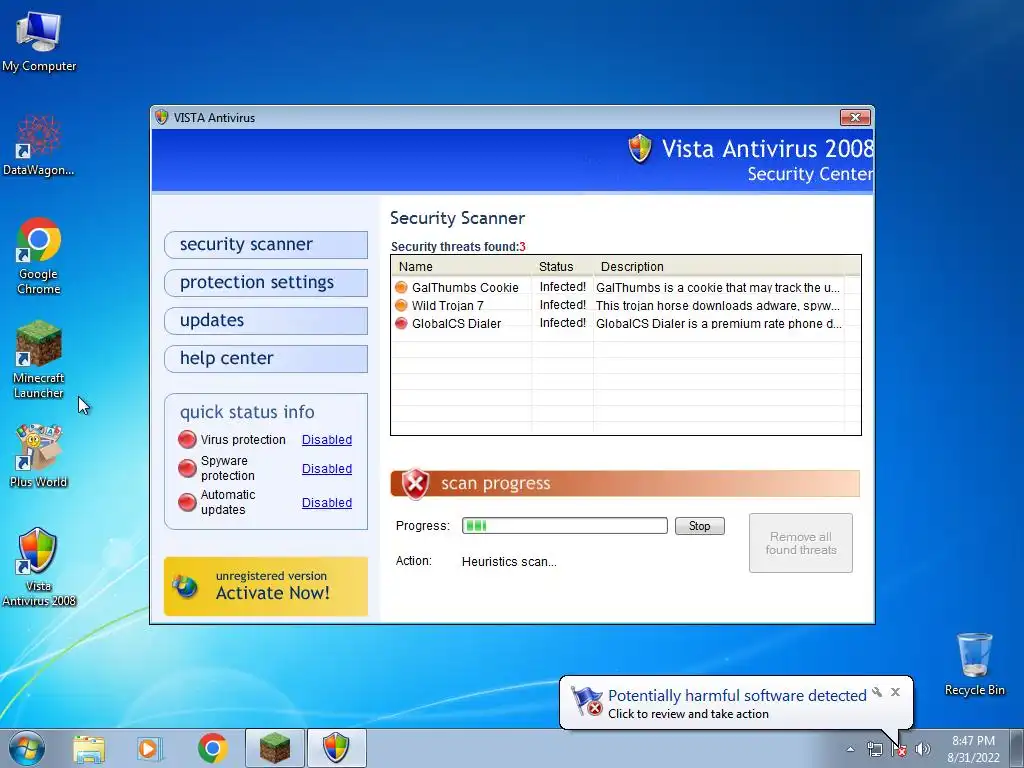This screenshot has width=1024, height=768.
Task: Click the title bar shield icon
Action: tap(161, 118)
